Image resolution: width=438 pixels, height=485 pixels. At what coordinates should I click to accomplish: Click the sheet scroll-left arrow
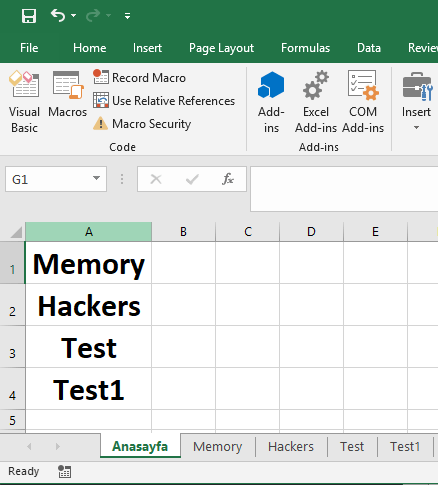pos(29,446)
